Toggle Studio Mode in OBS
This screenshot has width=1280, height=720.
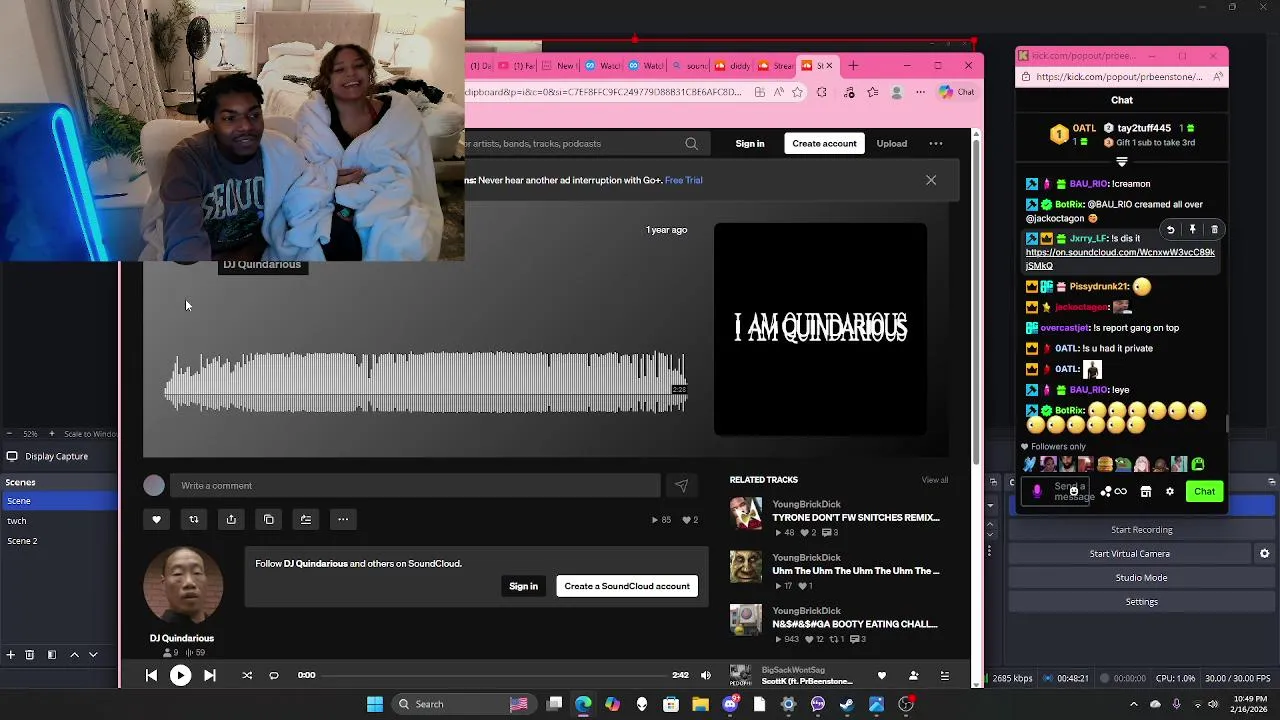pyautogui.click(x=1141, y=578)
